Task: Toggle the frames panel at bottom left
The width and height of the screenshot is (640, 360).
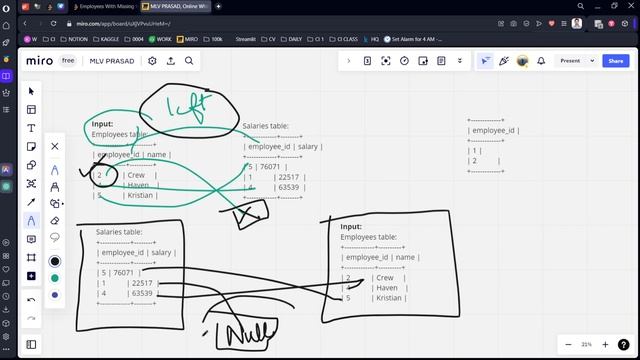Action: point(31,344)
